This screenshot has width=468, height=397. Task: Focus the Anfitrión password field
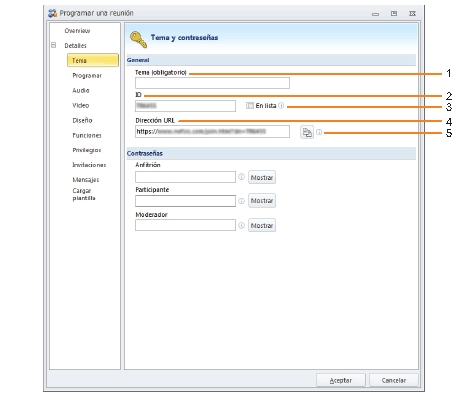click(x=185, y=177)
